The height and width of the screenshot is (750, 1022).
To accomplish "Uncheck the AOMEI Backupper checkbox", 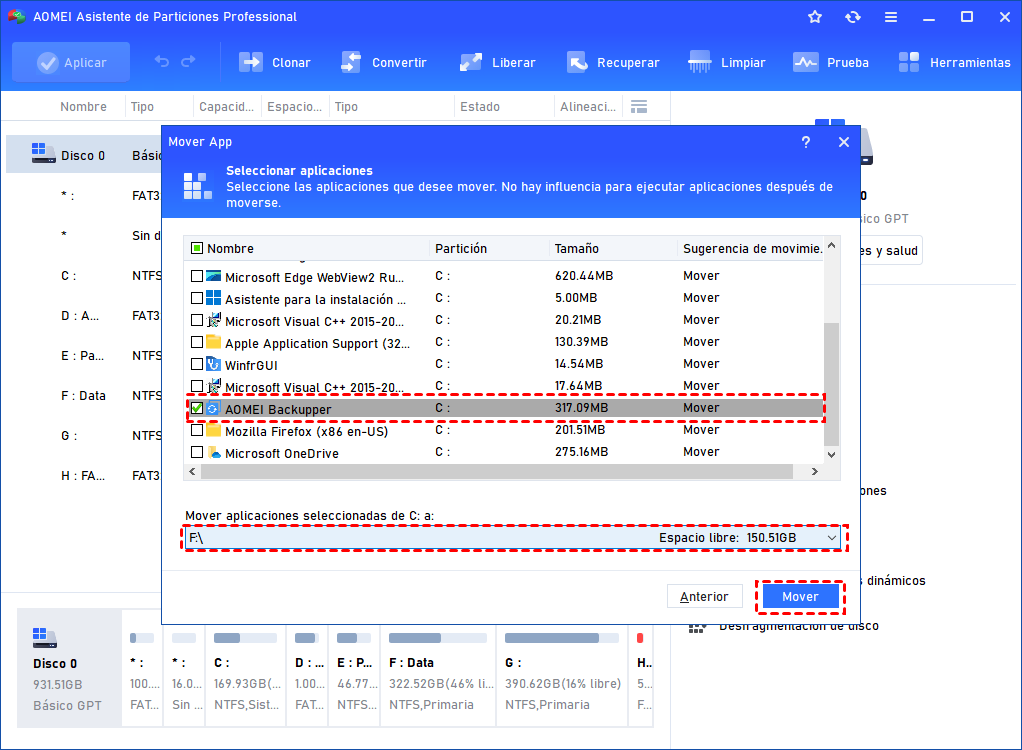I will point(197,409).
